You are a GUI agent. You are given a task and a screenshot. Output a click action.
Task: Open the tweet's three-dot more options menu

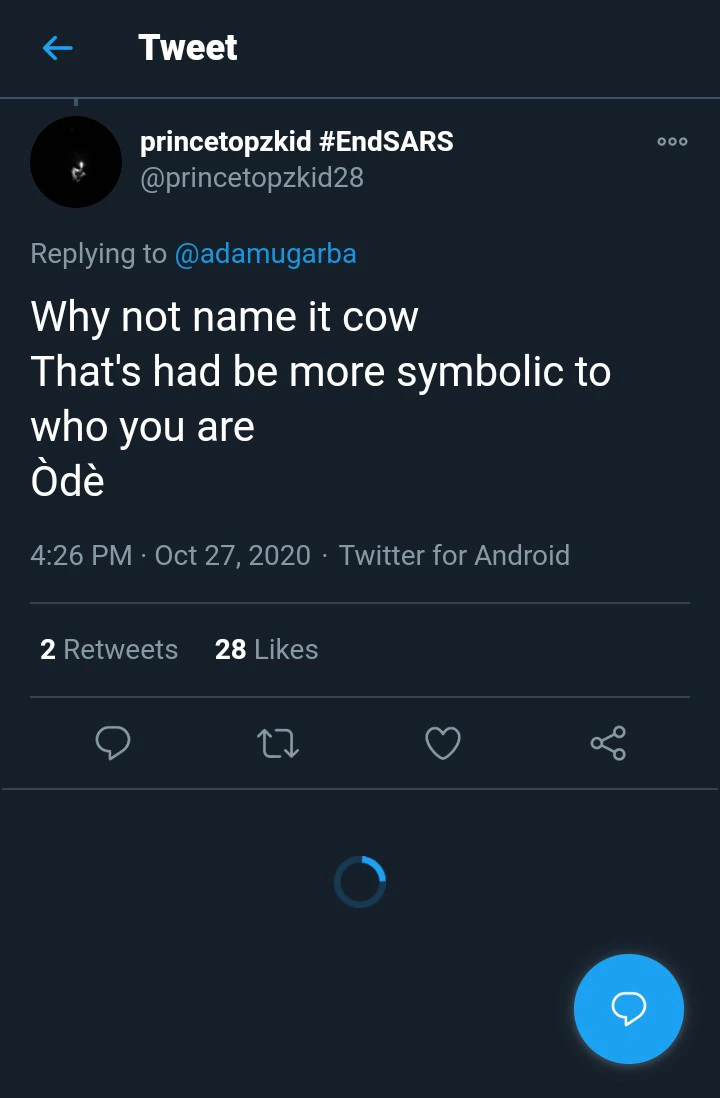tap(672, 142)
